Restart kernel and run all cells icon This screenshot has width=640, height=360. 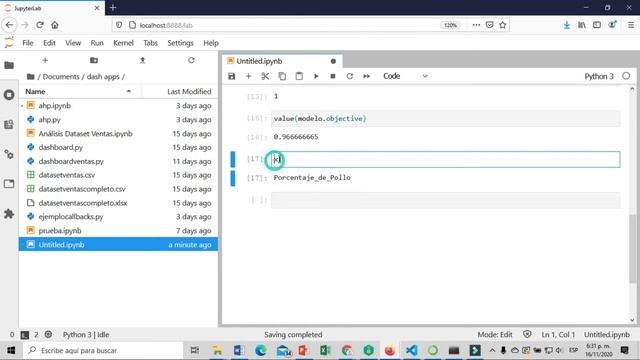367,76
